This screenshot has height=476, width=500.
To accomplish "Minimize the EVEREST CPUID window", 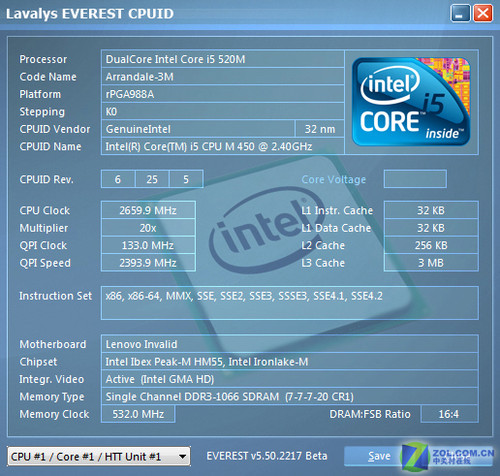I will 460,14.
